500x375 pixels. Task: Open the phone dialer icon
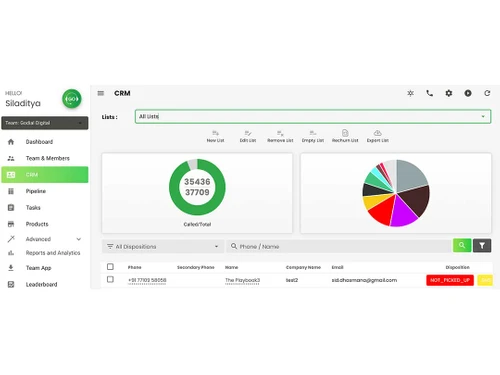(x=430, y=93)
